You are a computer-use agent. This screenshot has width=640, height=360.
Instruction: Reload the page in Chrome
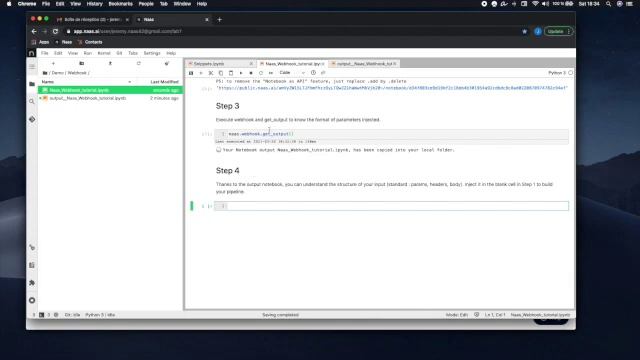click(55, 31)
